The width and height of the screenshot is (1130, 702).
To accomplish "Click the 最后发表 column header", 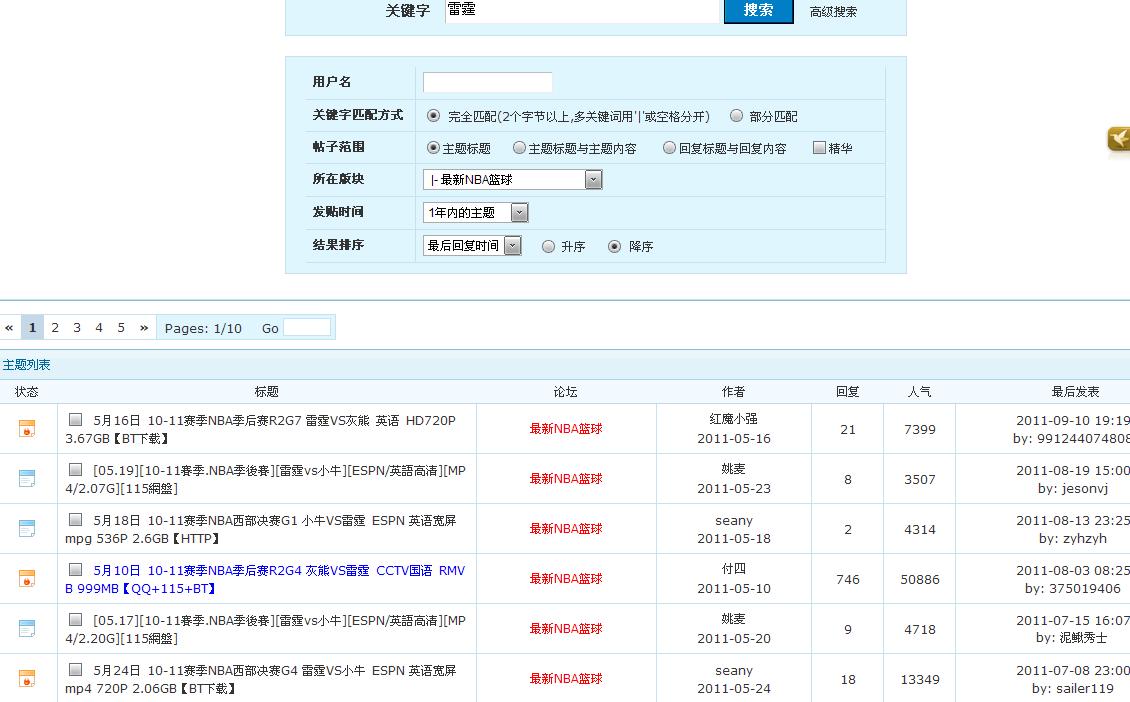I will 1075,391.
